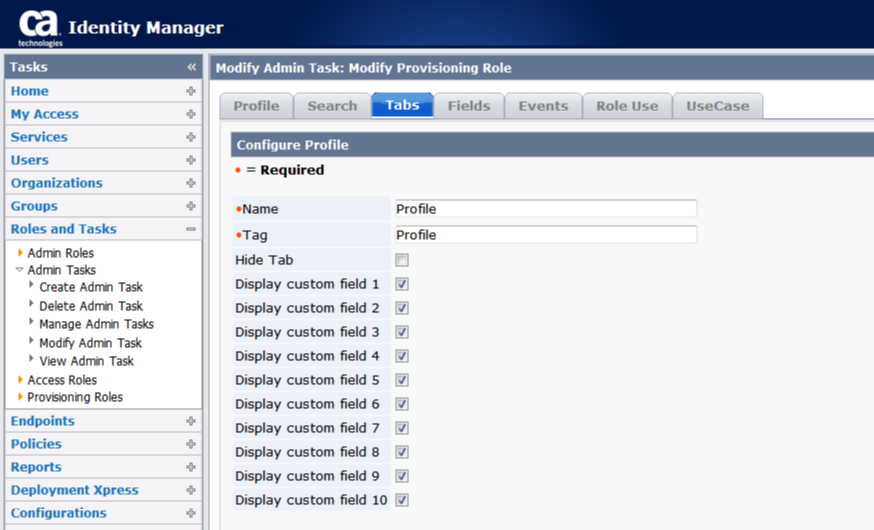Viewport: 874px width, 530px height.
Task: Expand the Organizations section plus icon
Action: click(191, 183)
